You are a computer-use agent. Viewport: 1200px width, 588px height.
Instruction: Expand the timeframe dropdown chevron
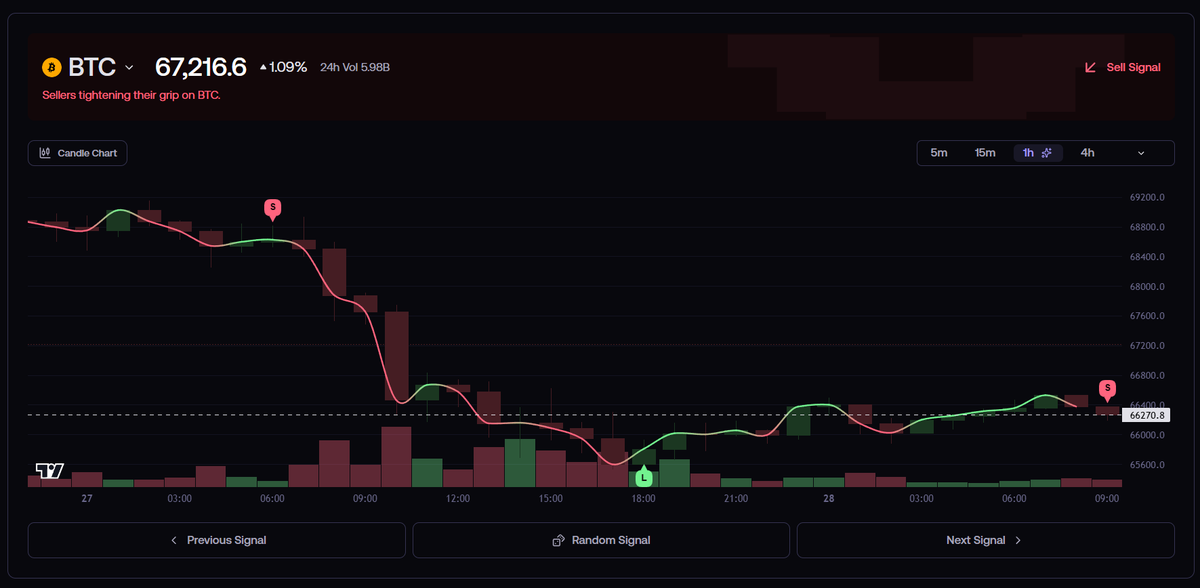1142,153
